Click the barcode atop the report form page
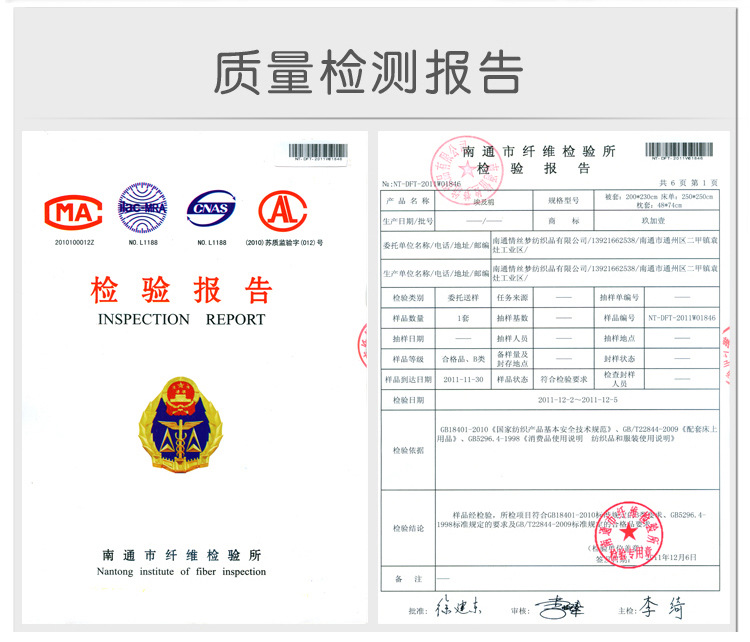This screenshot has height=642, width=750. pos(679,151)
